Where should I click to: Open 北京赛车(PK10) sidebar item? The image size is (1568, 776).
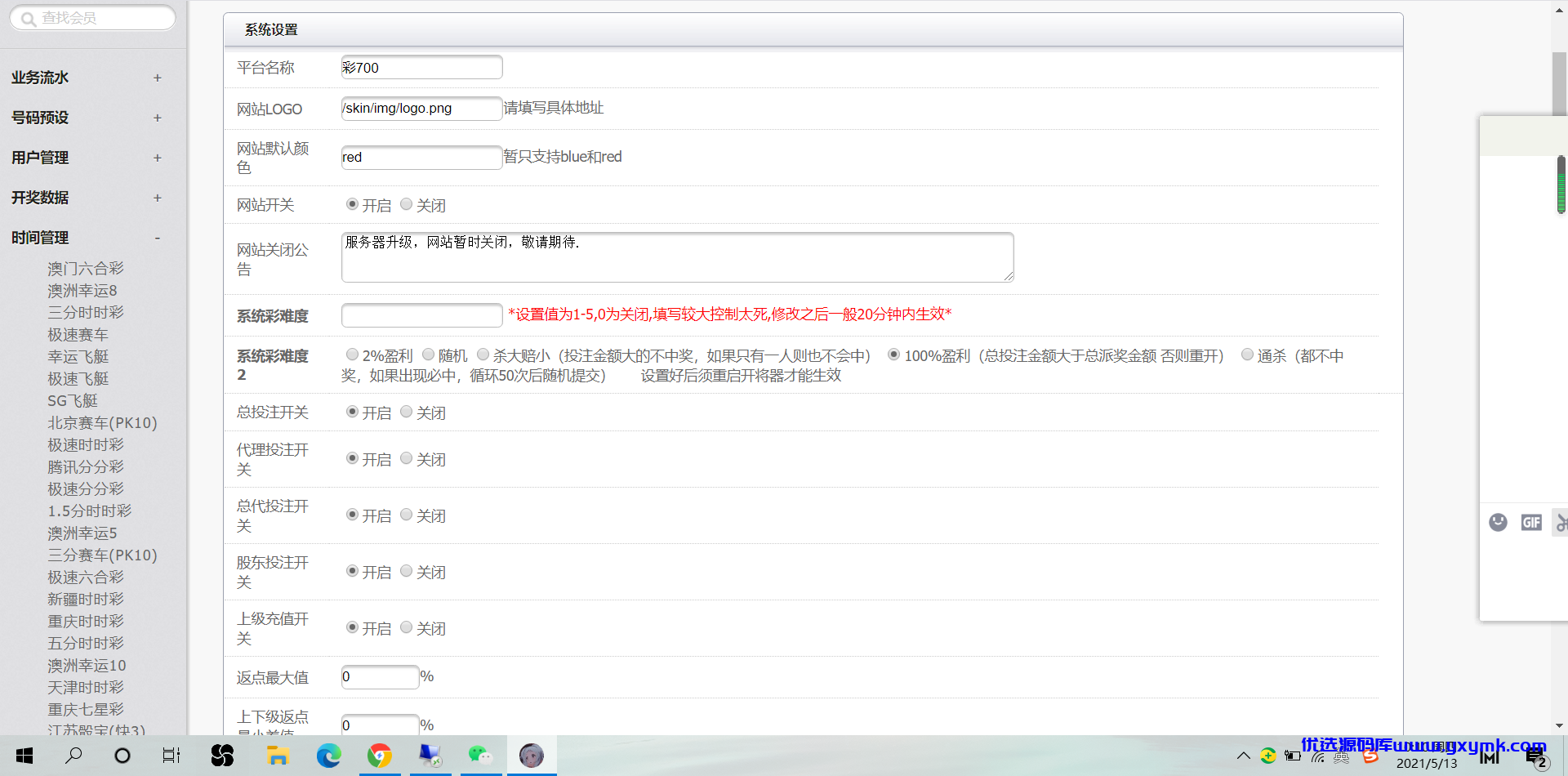coord(102,422)
